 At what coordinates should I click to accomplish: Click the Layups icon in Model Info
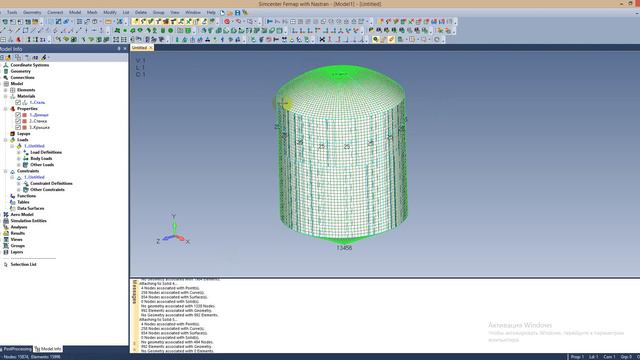(12, 133)
